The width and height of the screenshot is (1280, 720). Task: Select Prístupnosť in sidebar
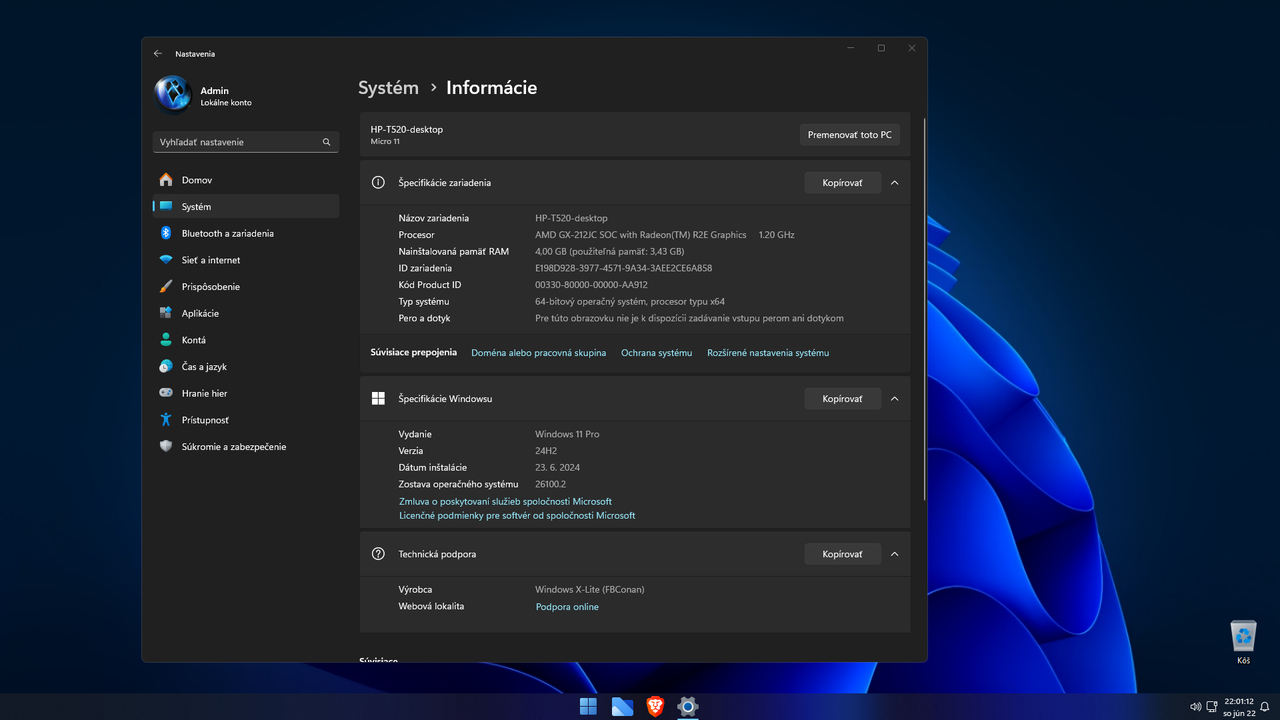246,420
